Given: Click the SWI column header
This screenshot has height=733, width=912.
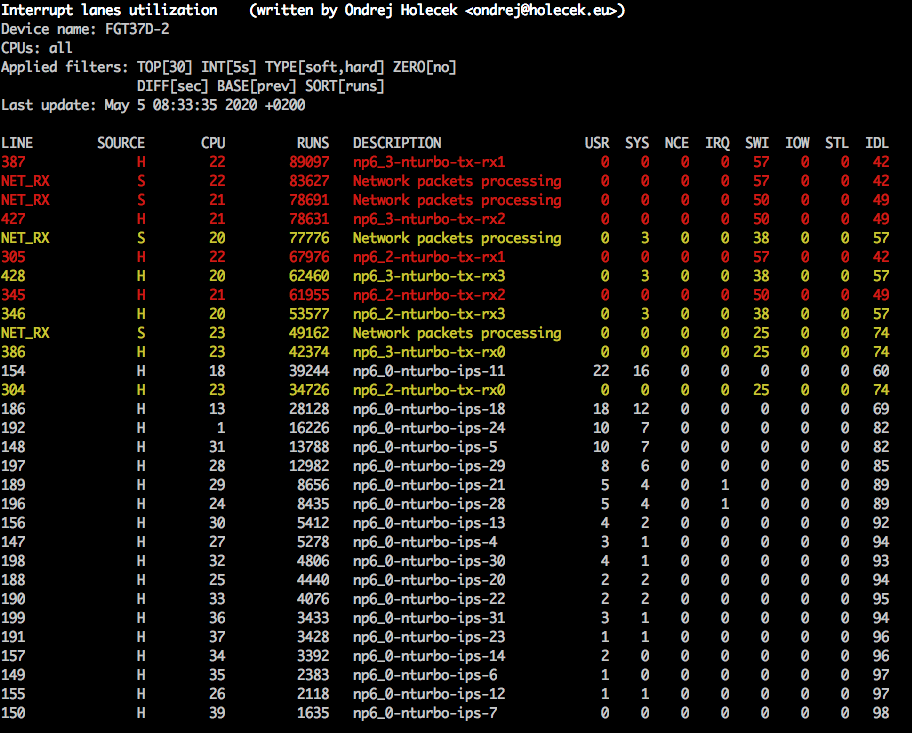Looking at the screenshot, I should (x=757, y=143).
